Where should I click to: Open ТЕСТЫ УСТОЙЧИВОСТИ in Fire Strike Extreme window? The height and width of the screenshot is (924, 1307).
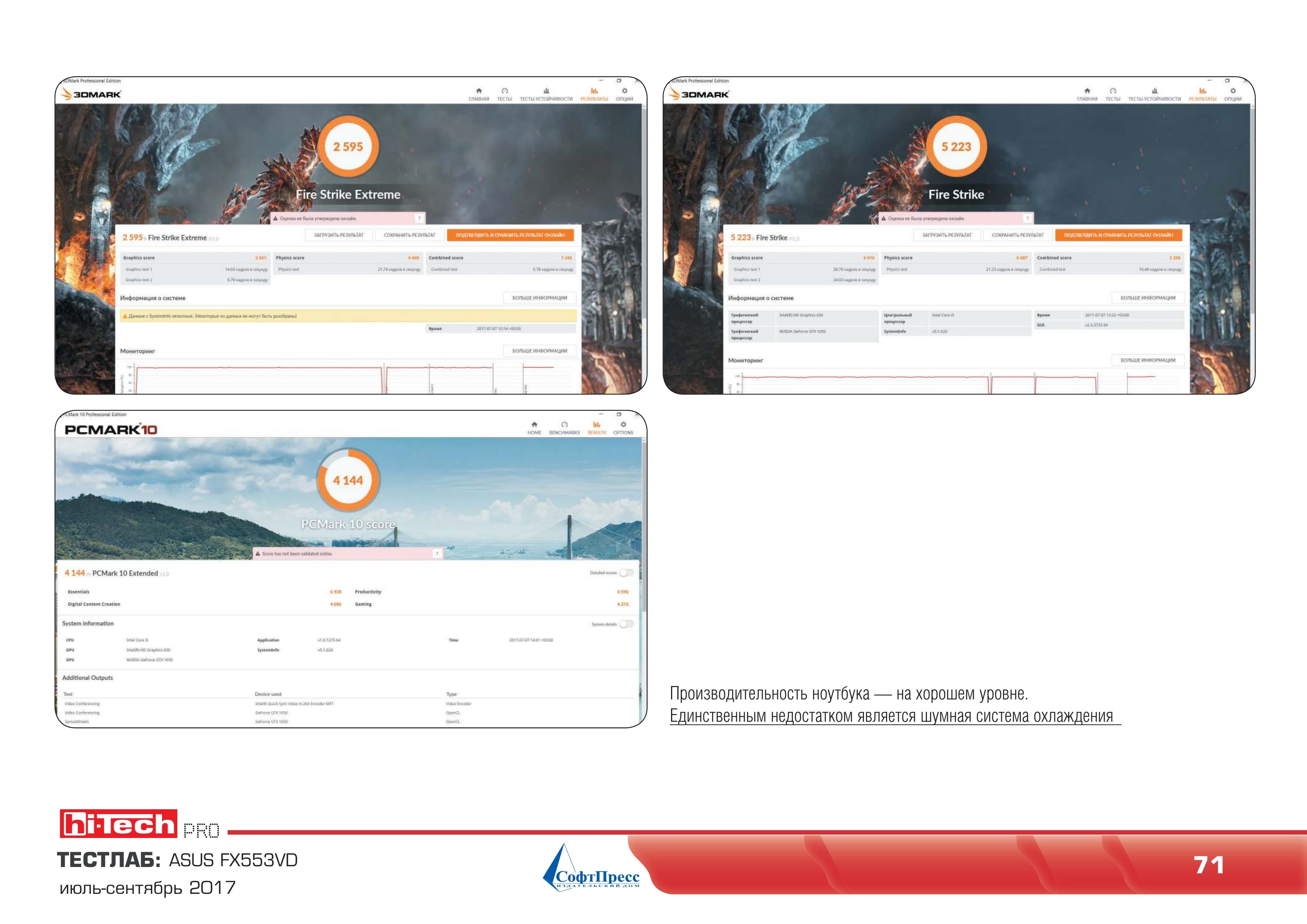[546, 94]
